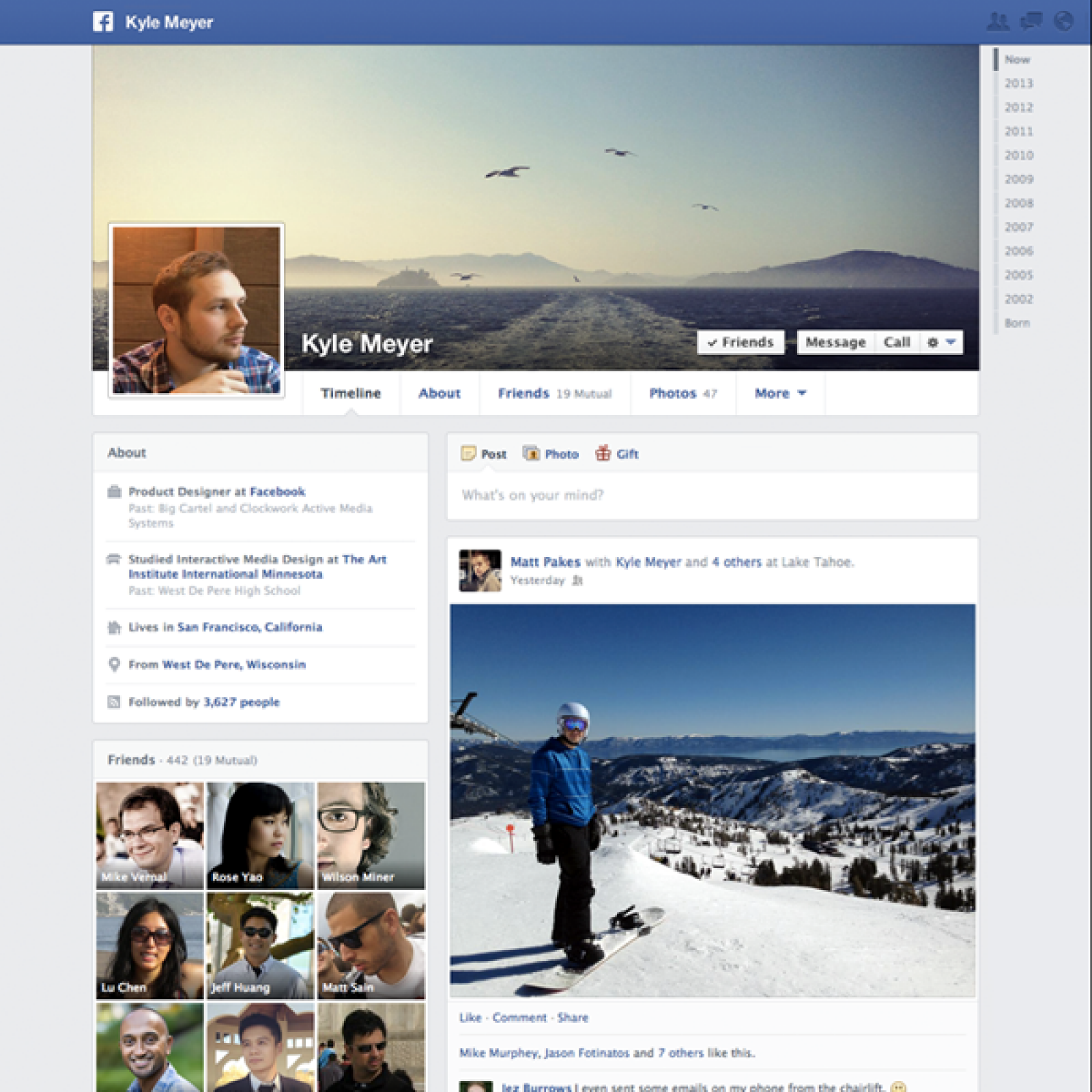Like Matt Pakes' snowboarding post

click(x=470, y=1018)
